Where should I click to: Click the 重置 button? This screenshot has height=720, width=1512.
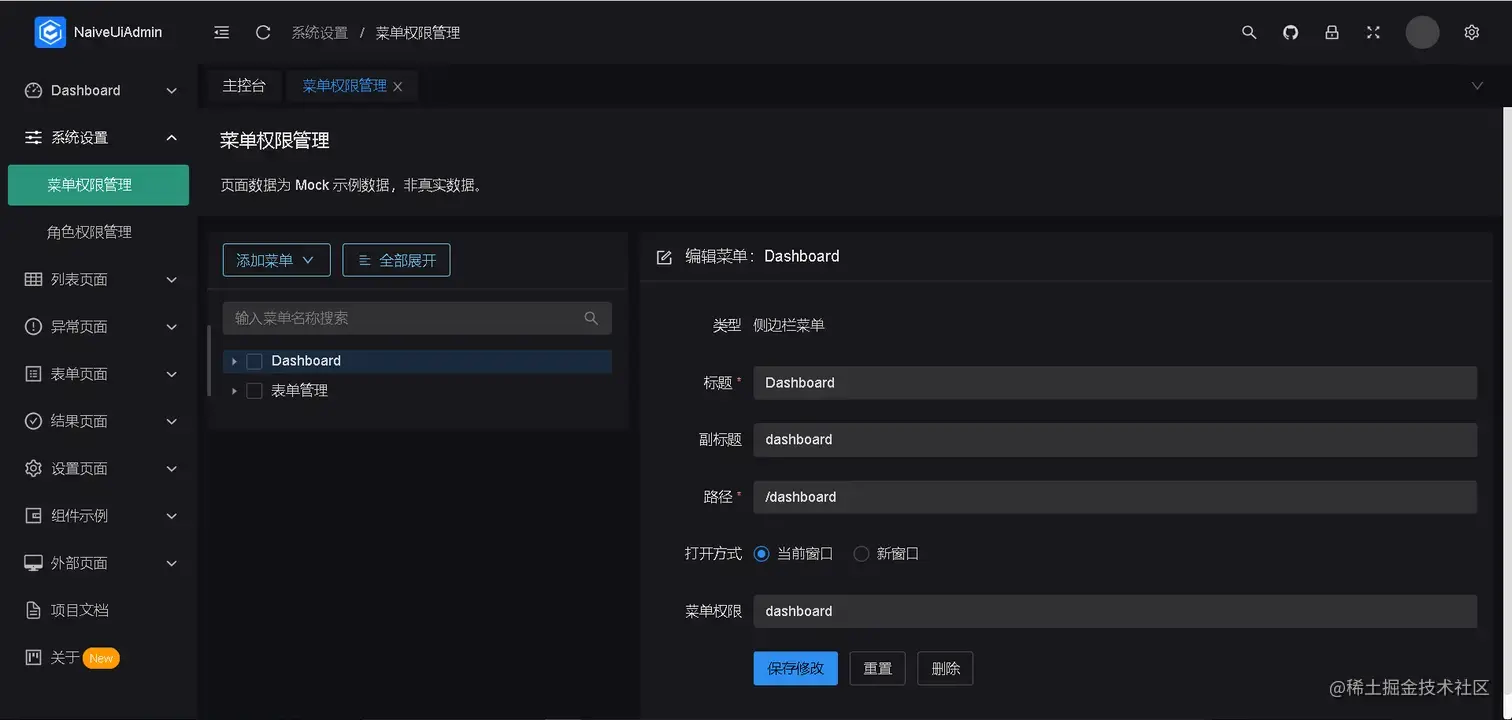pyautogui.click(x=878, y=668)
